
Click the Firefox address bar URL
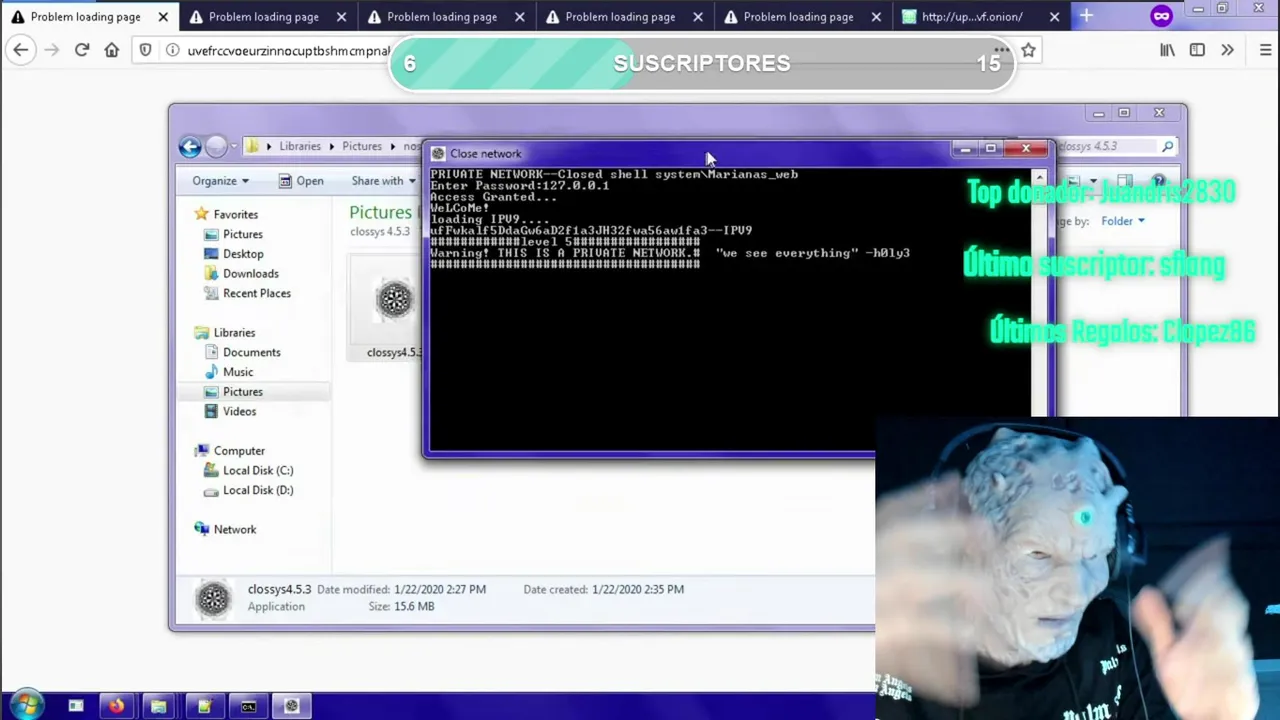point(288,51)
